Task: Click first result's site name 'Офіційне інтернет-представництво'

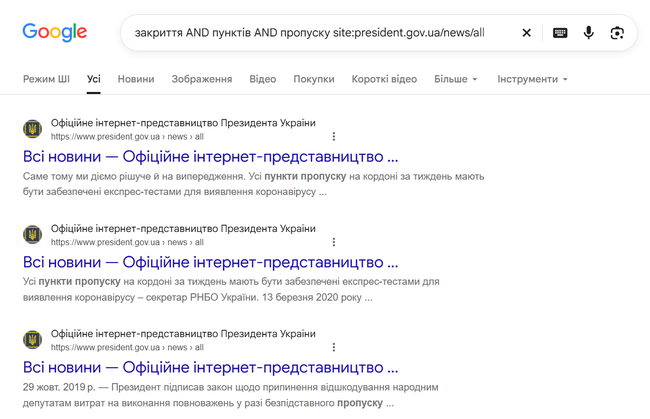Action: [x=183, y=123]
